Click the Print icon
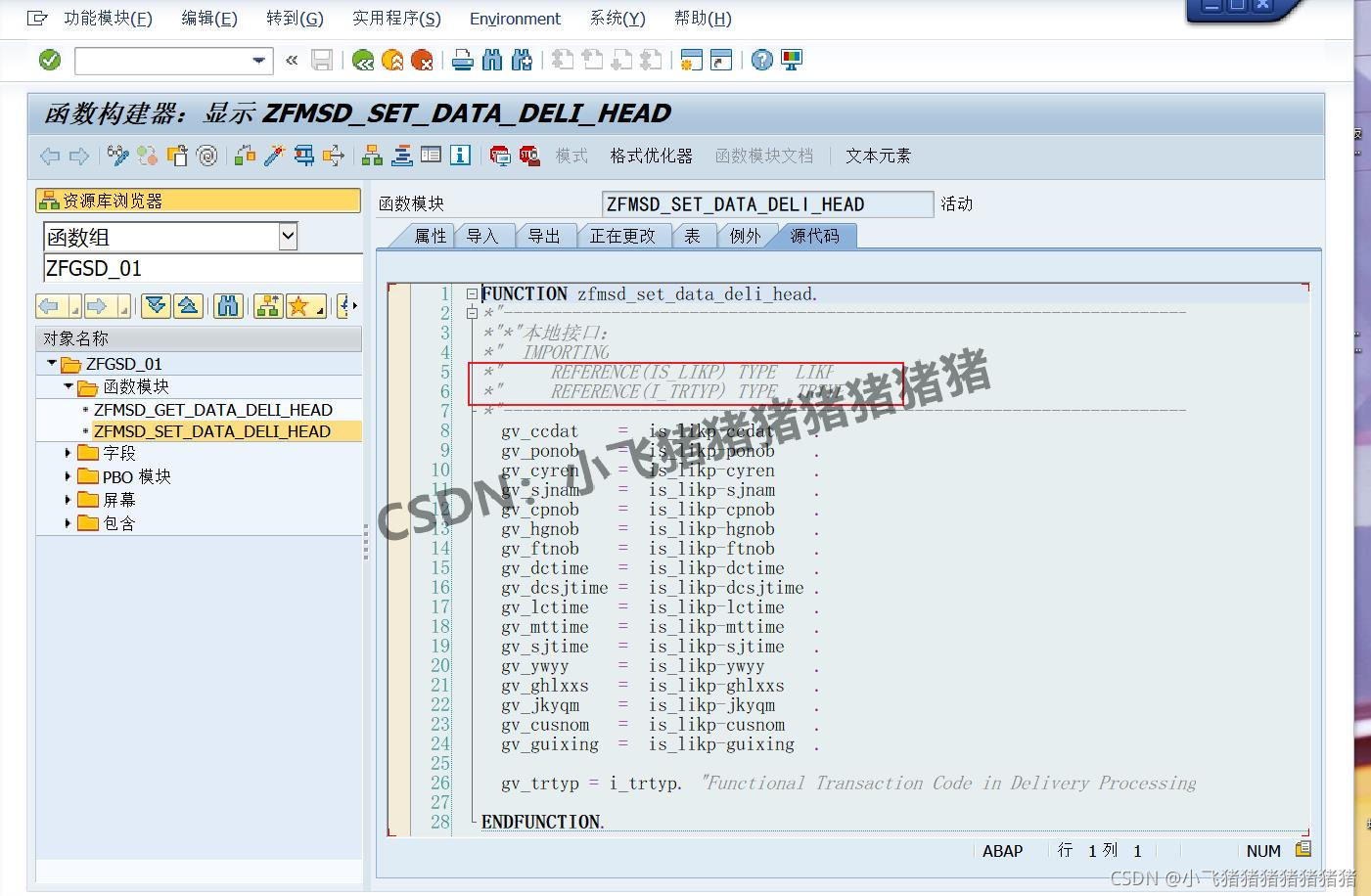This screenshot has height=896, width=1371. click(x=463, y=61)
